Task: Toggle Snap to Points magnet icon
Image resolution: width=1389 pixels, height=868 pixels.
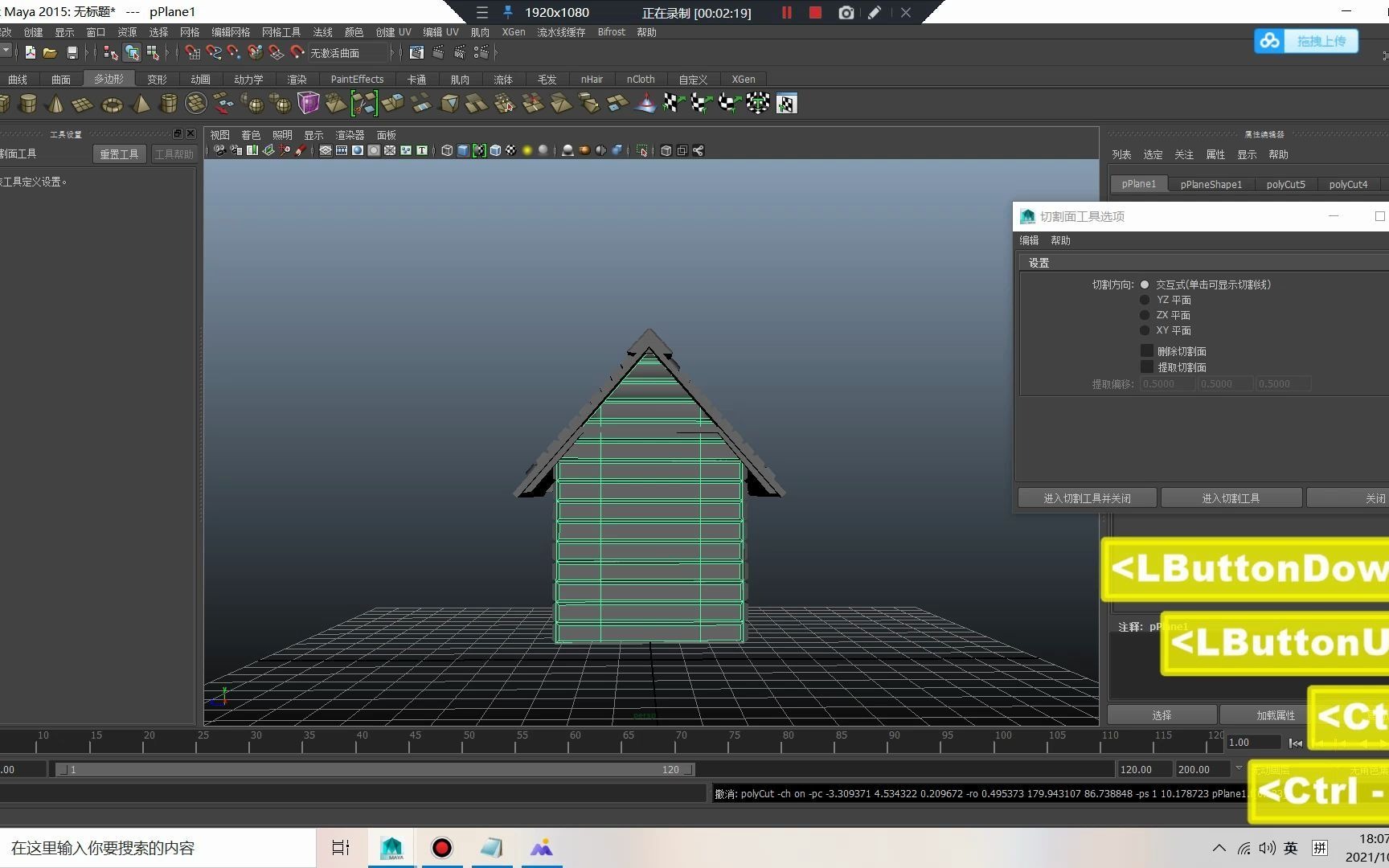Action: pyautogui.click(x=234, y=52)
